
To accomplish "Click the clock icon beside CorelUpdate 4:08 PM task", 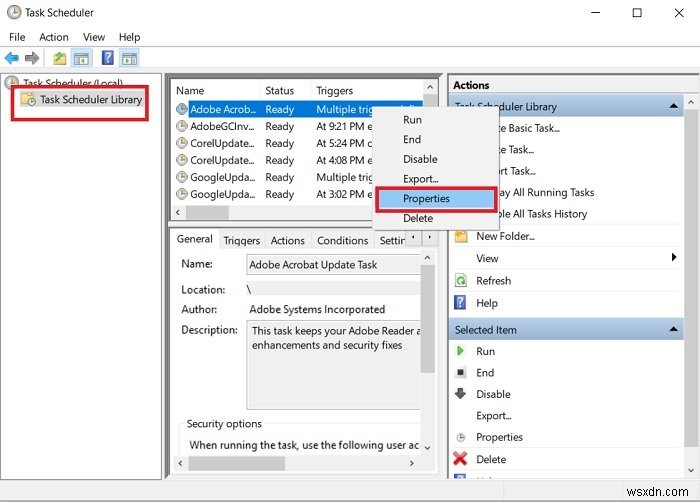I will (x=182, y=160).
